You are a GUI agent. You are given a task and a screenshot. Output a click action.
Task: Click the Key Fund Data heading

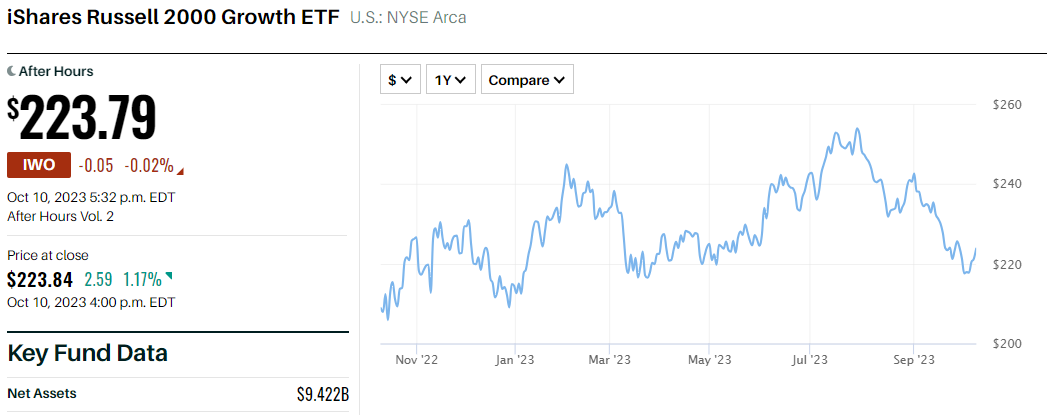point(87,353)
